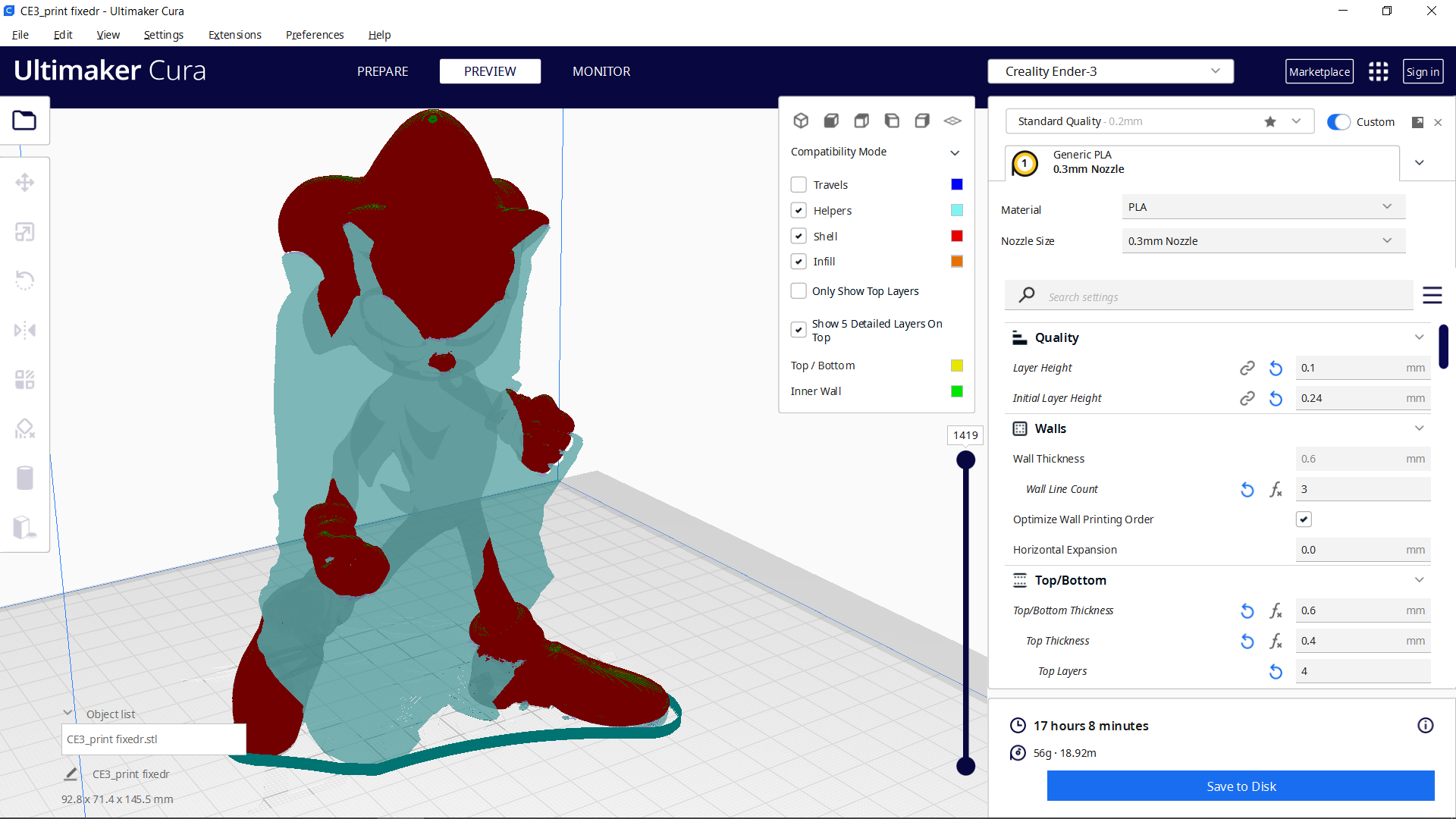1456x819 pixels.
Task: Switch to the PREPARE stage
Action: [382, 71]
